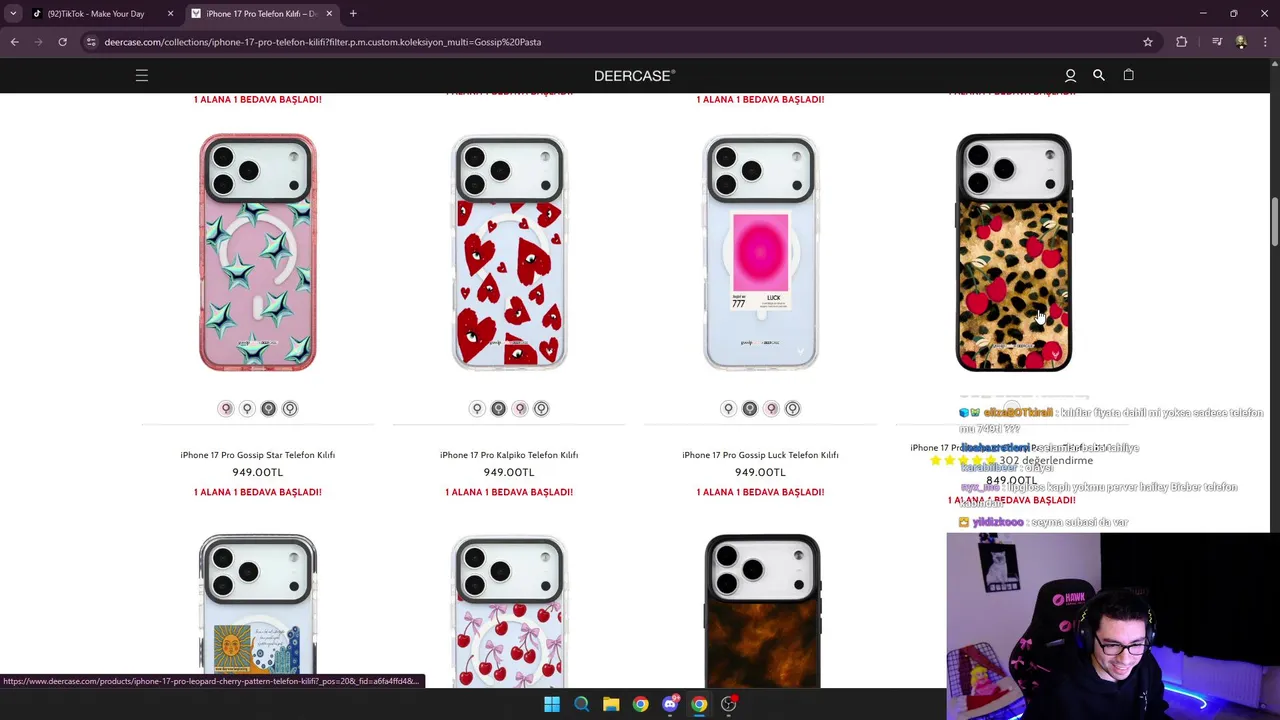Open the shopping bag cart icon

1128,75
